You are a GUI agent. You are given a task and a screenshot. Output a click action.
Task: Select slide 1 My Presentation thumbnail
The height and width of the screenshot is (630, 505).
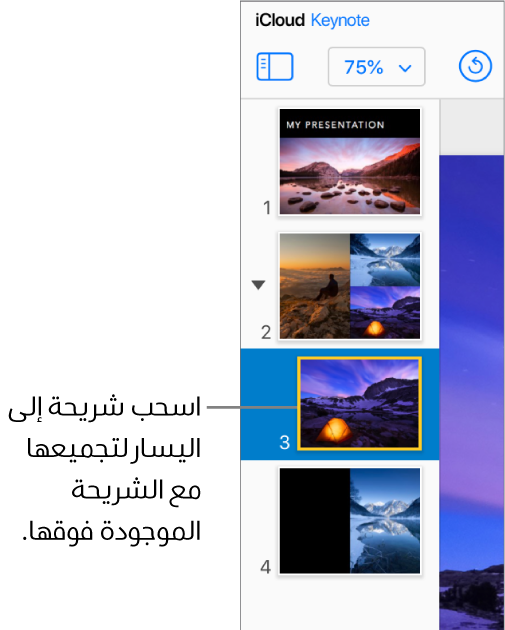coord(350,162)
